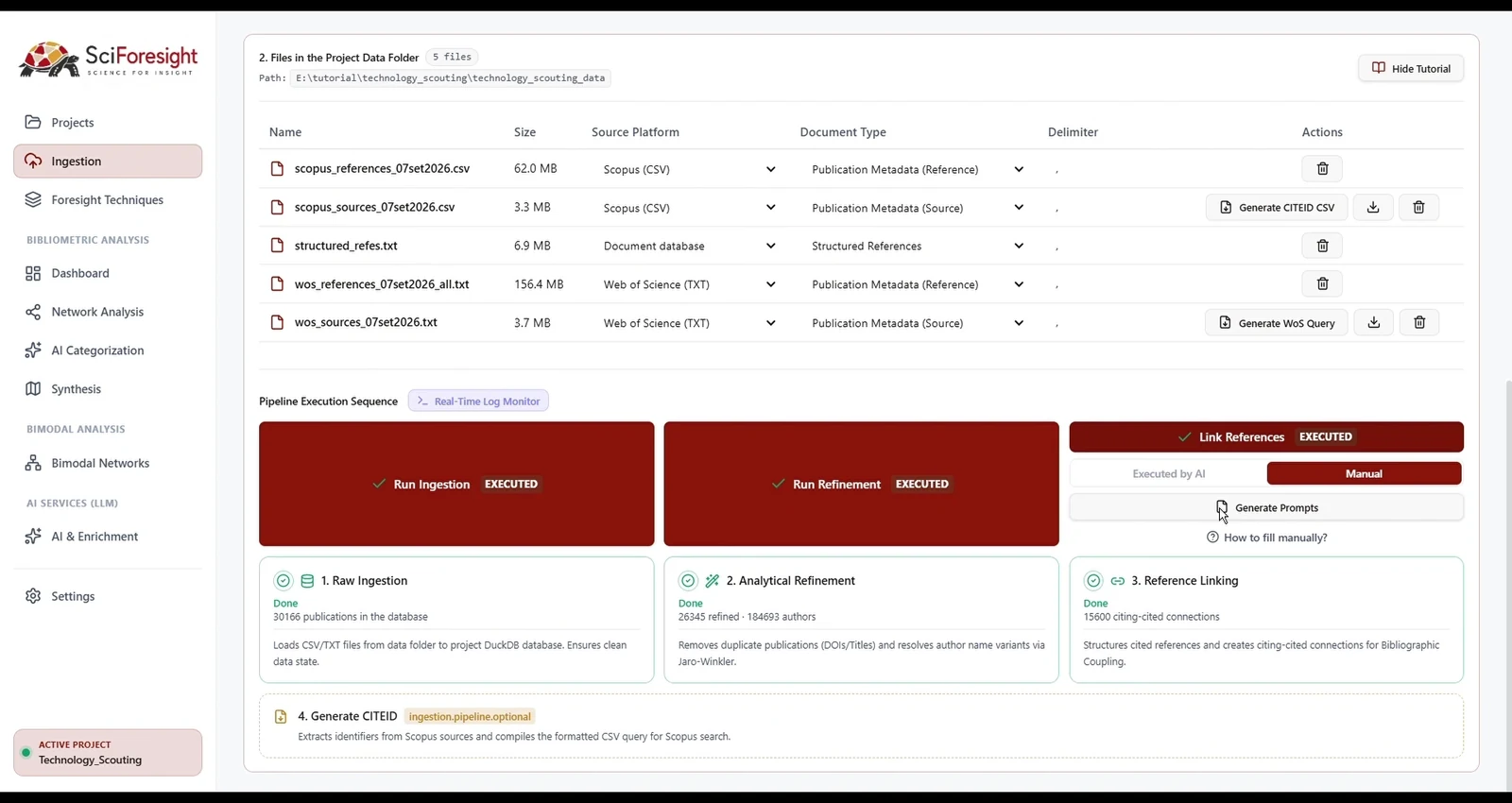
Task: Go to the Synthesis page
Action: click(108, 389)
